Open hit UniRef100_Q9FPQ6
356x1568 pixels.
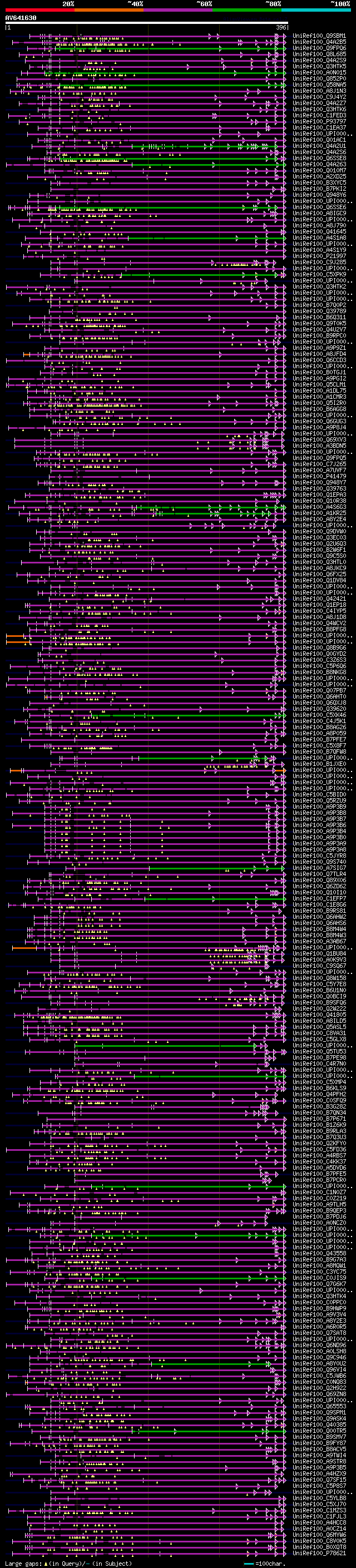(x=319, y=48)
